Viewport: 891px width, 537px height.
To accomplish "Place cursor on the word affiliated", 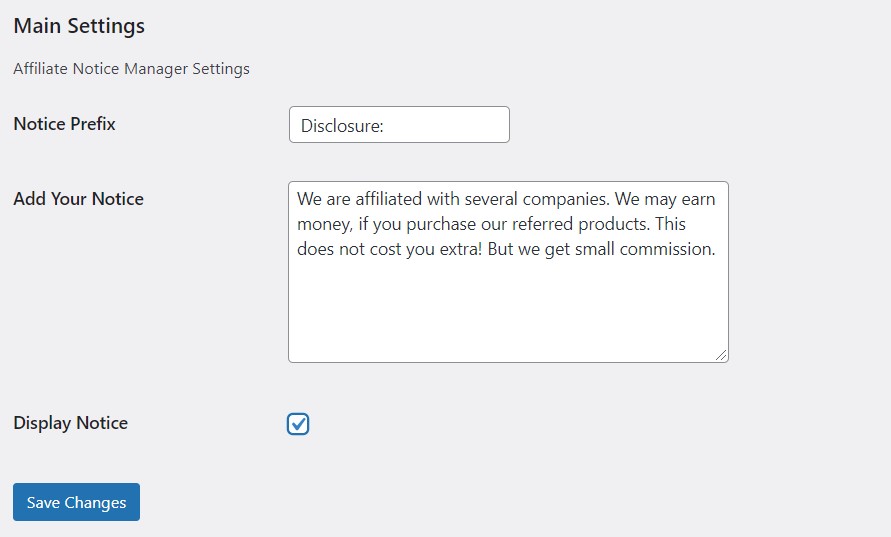I will pyautogui.click(x=389, y=199).
